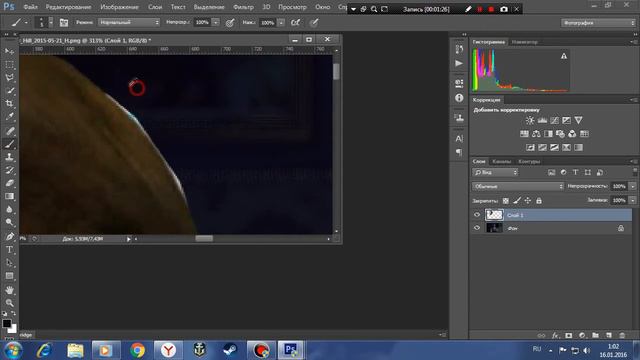This screenshot has width=640, height=360.
Task: Select the Horizontal Type tool
Action: click(9, 249)
